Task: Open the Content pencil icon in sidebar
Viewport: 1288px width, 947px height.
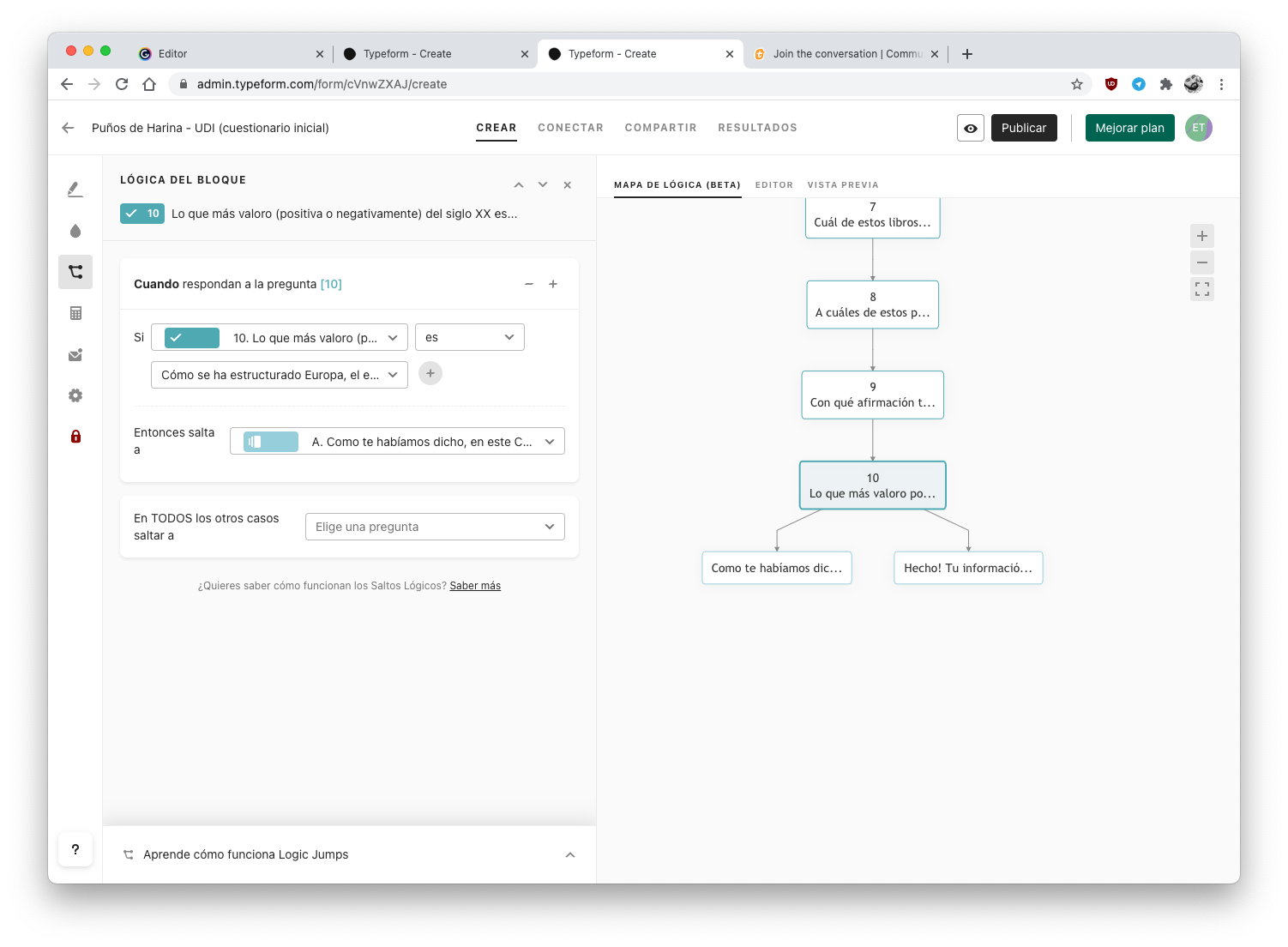Action: click(x=75, y=190)
